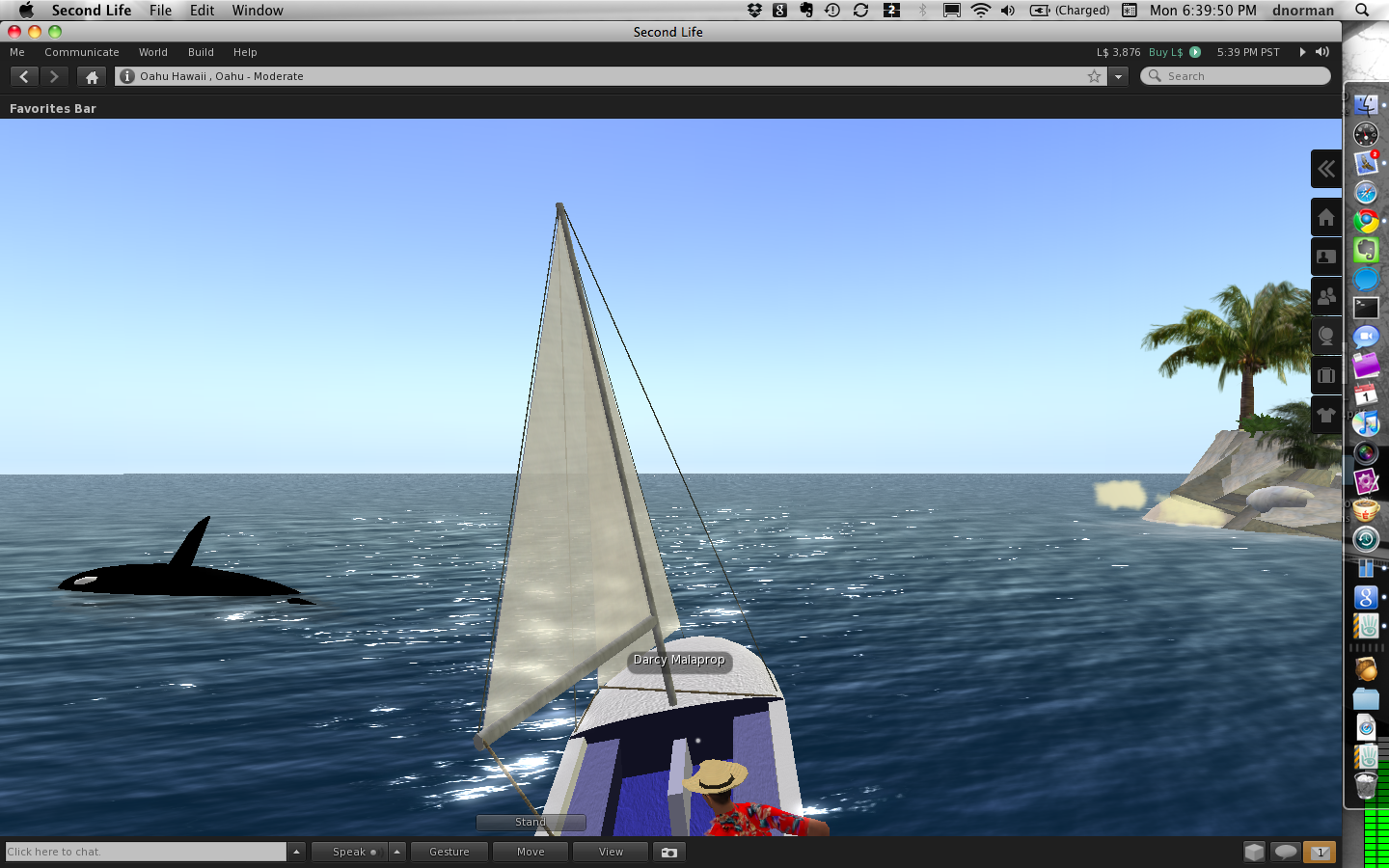The image size is (1389, 868).
Task: Go back with the left arrow button
Action: pyautogui.click(x=24, y=76)
